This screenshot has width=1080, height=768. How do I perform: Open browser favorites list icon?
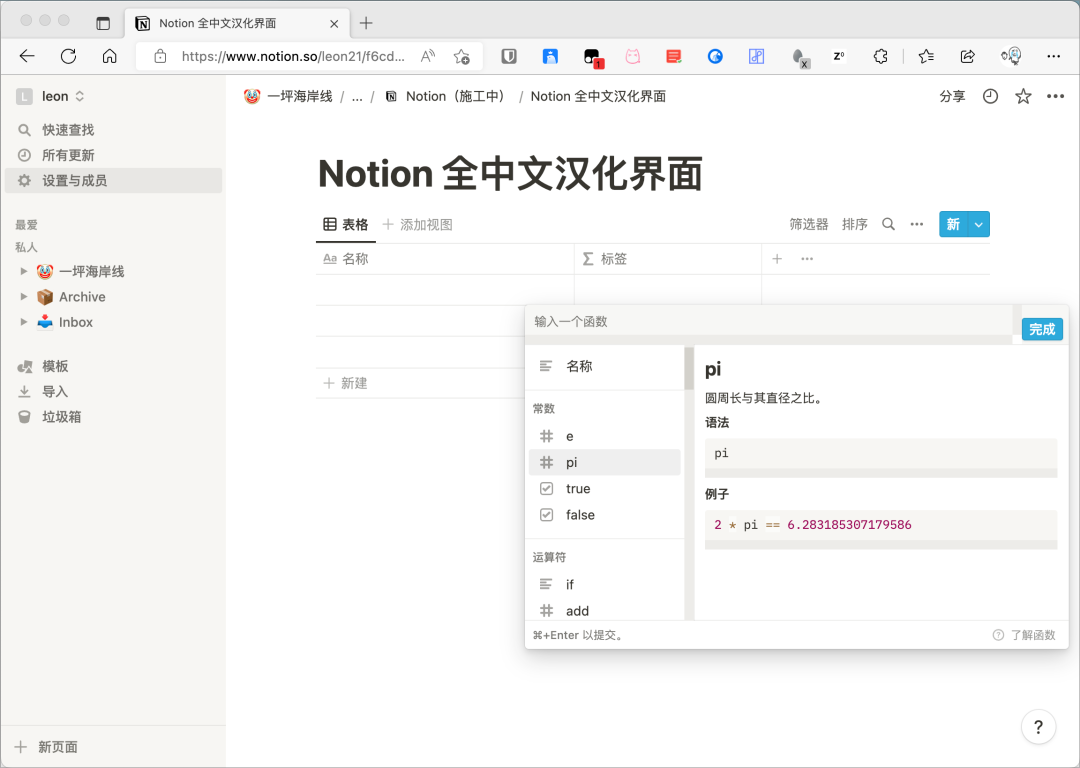pos(926,56)
